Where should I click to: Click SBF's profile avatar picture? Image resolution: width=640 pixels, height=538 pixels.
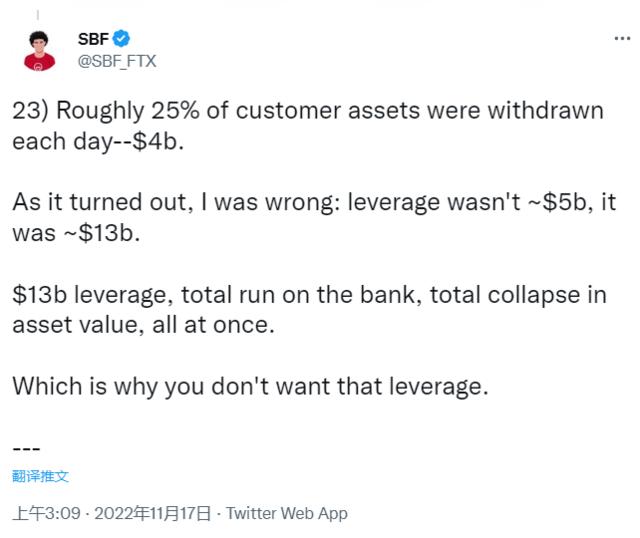40,49
